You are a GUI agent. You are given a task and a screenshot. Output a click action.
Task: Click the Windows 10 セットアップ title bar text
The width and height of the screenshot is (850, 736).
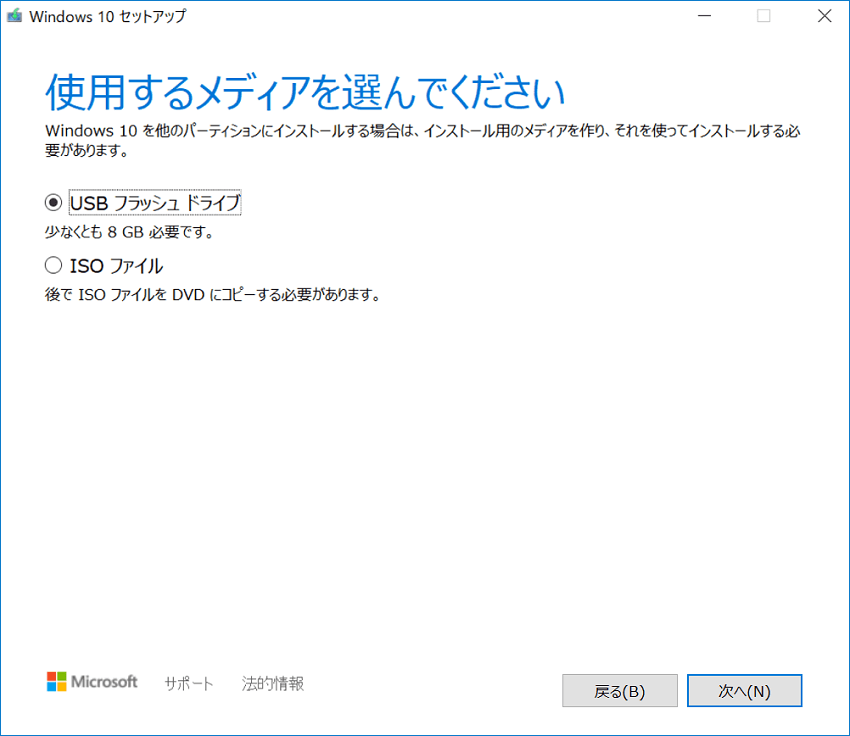point(108,16)
